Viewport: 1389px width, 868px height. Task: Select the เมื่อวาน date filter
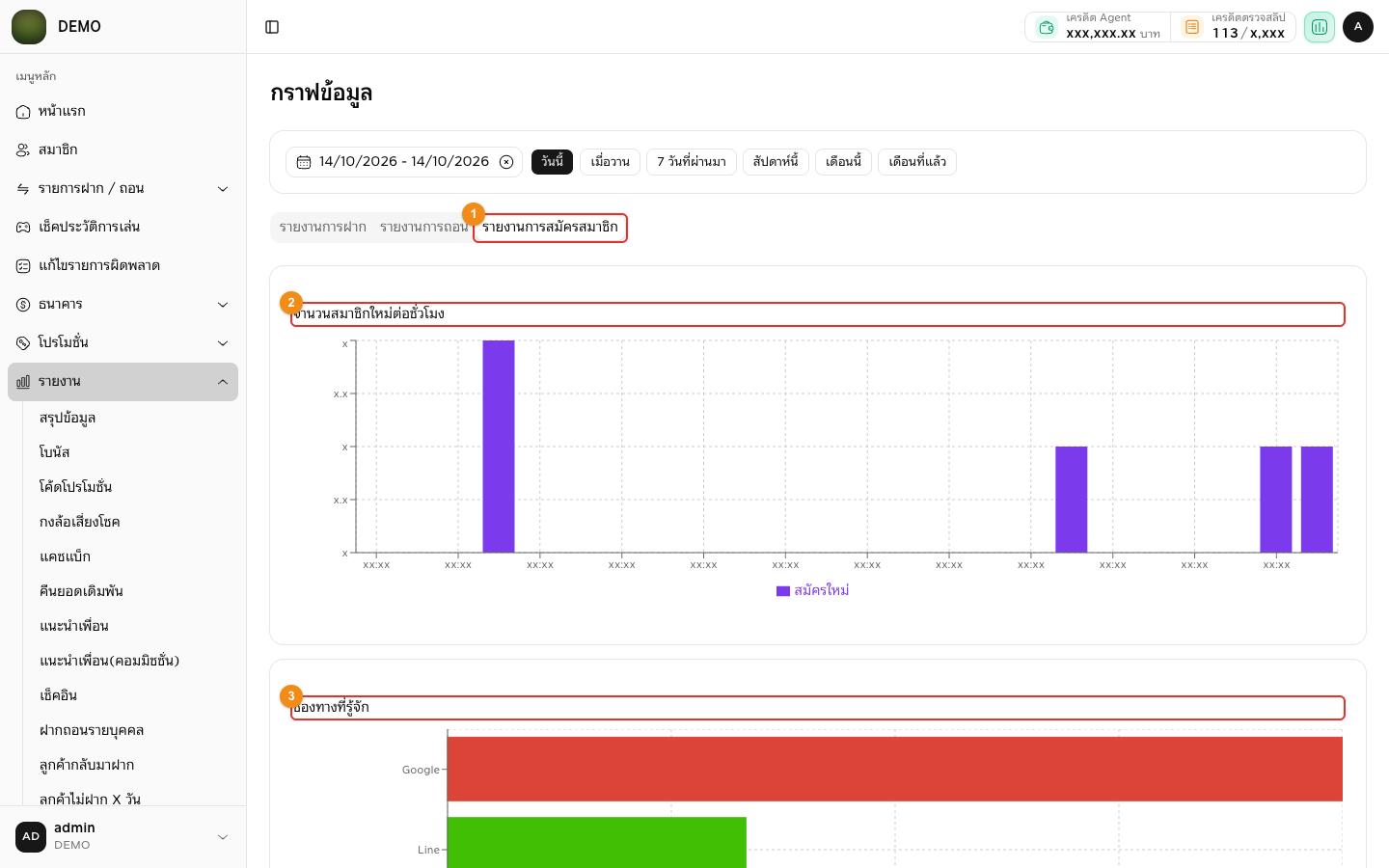click(x=611, y=162)
